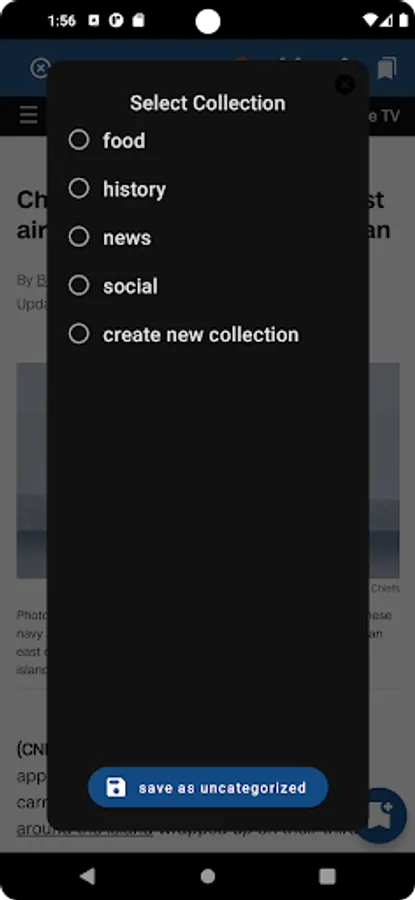Pick the news collection radio button
Image resolution: width=415 pixels, height=900 pixels.
(79, 236)
